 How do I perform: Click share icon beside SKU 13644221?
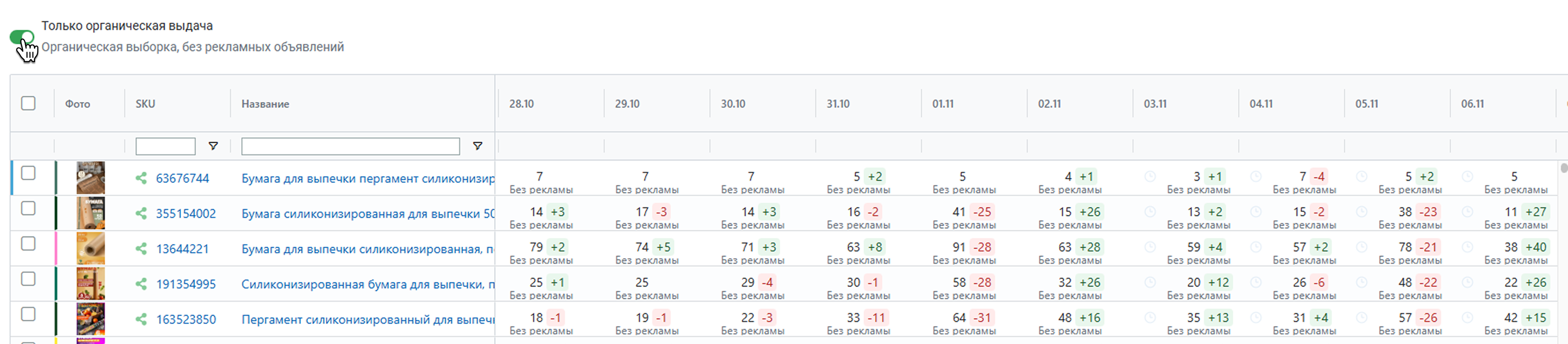(x=141, y=249)
